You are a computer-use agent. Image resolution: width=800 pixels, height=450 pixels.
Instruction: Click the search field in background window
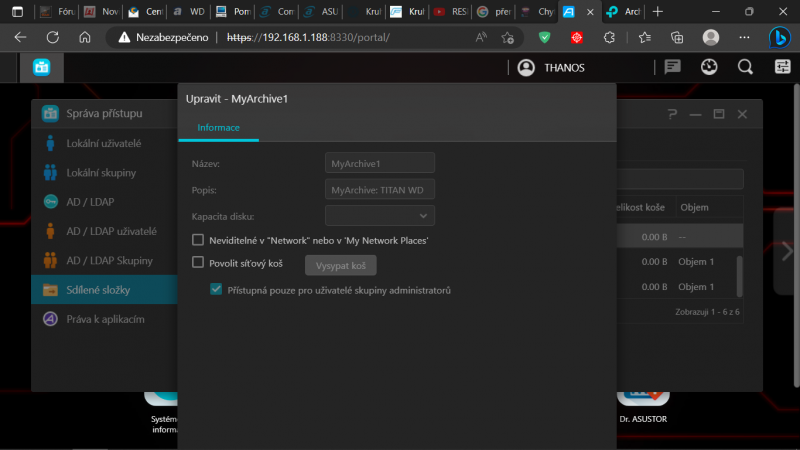[680, 179]
